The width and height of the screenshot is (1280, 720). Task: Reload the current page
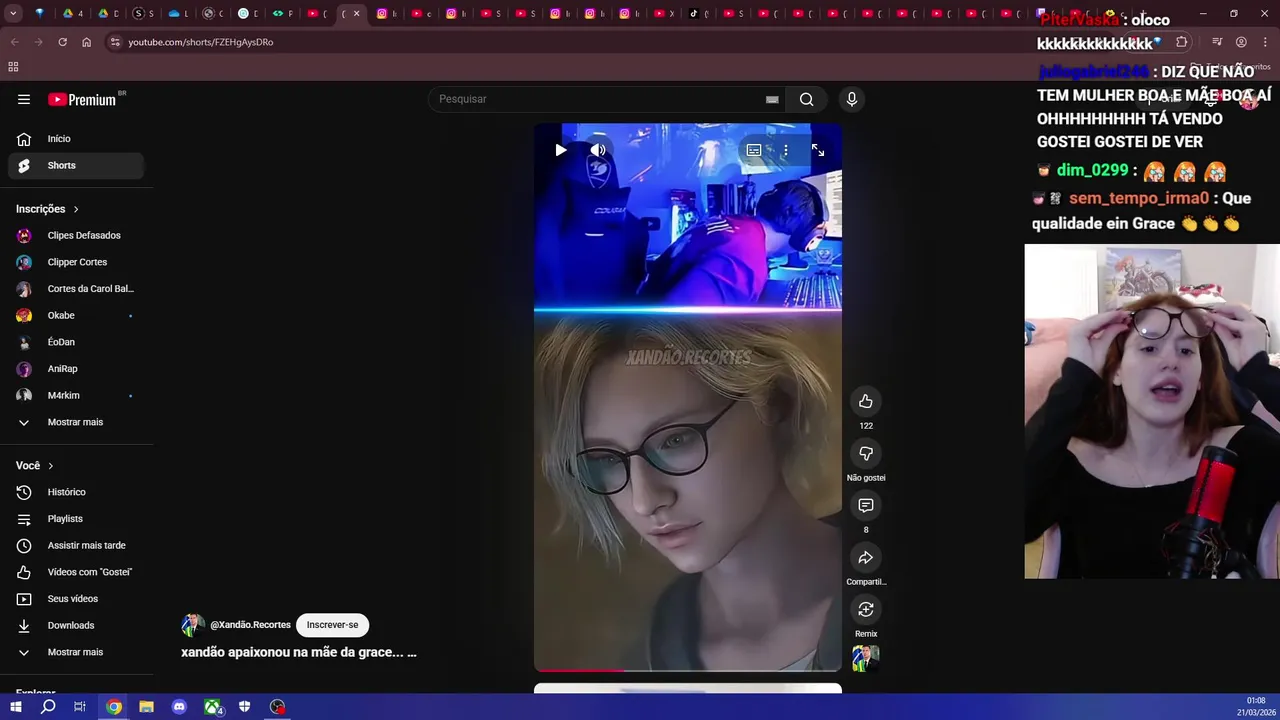[62, 42]
